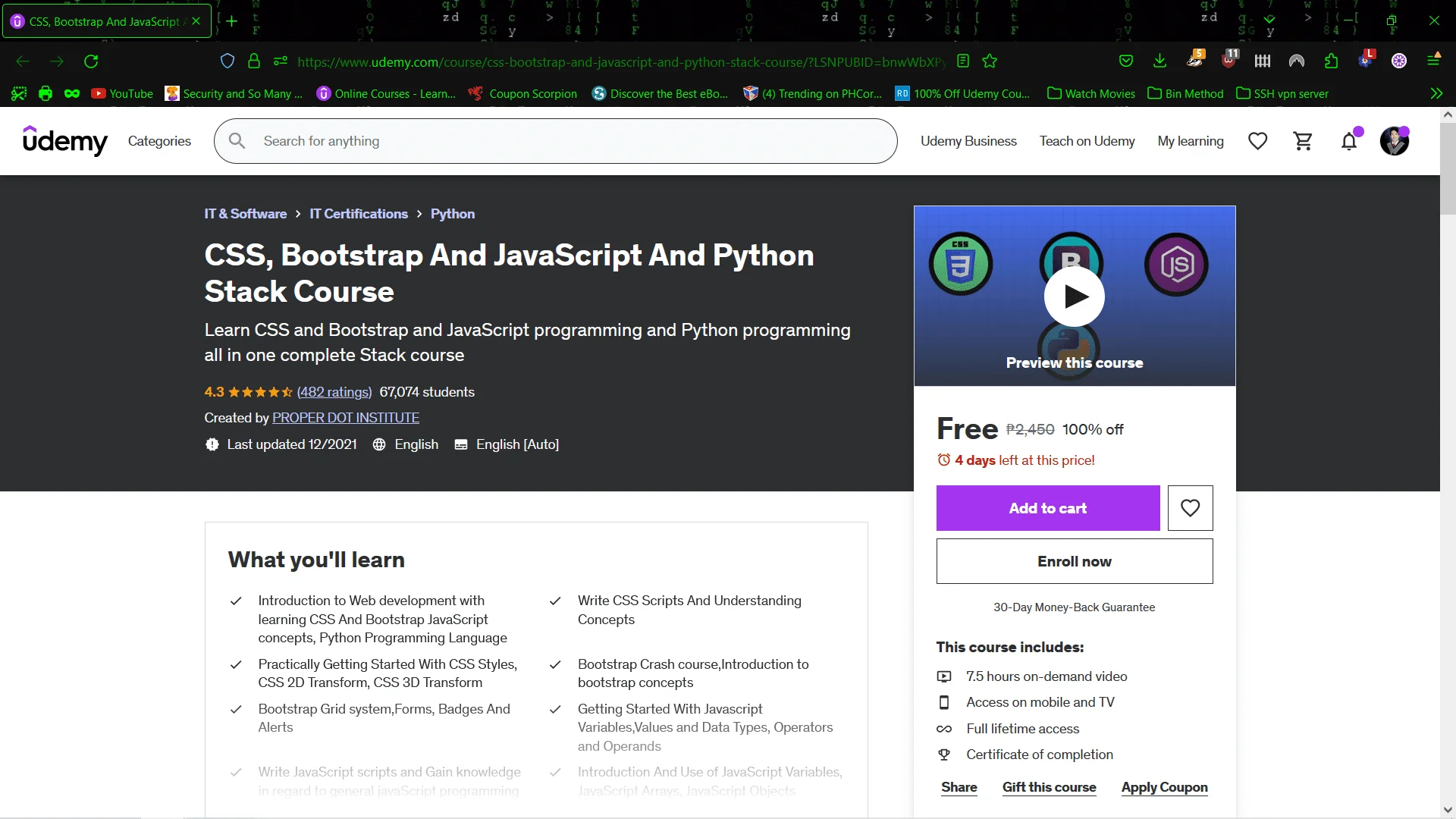
Task: Click the Udemy logo
Action: pyautogui.click(x=65, y=141)
